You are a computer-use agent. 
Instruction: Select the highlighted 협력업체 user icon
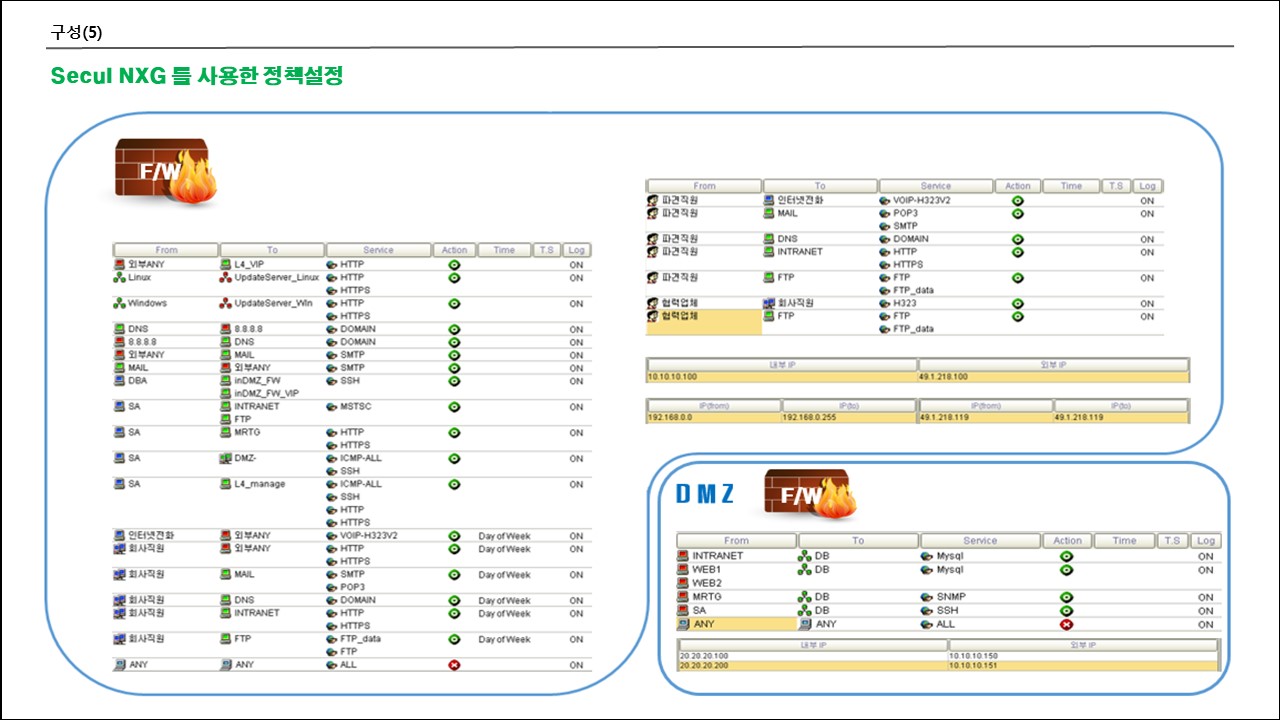click(x=653, y=317)
